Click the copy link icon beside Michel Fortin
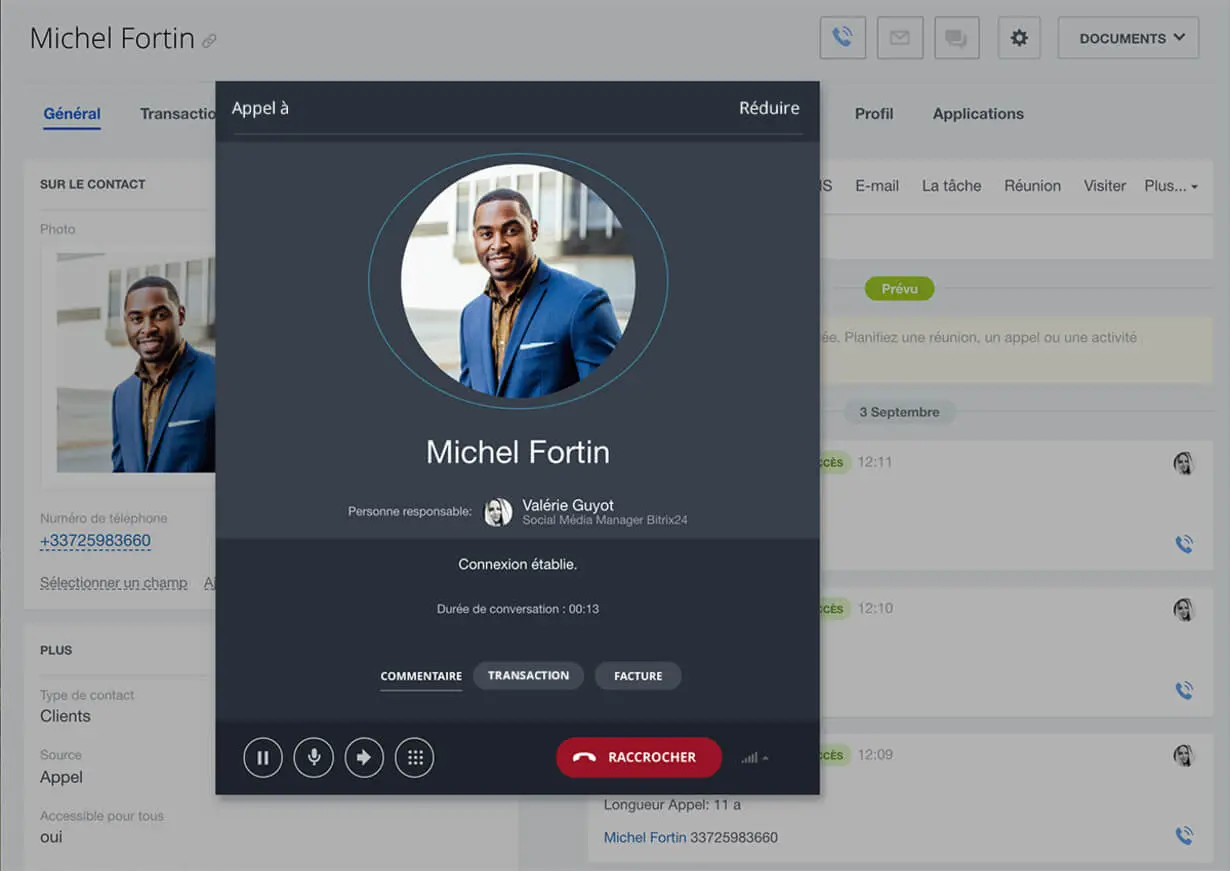This screenshot has height=871, width=1230. (x=209, y=41)
